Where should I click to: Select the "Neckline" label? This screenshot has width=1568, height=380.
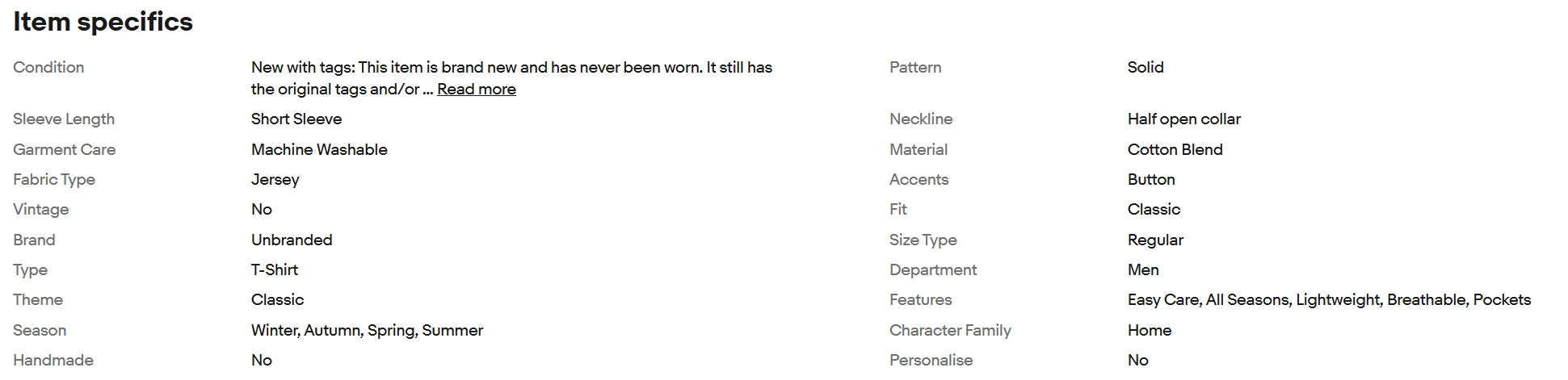920,119
